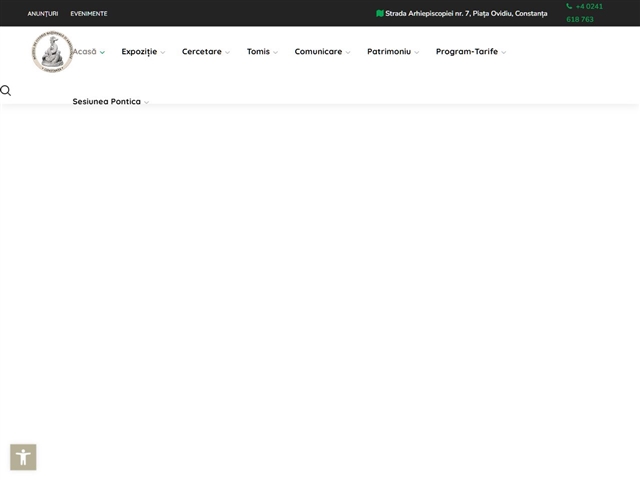
Task: Expand the Sesiunea Pontica chevron
Action: [147, 102]
